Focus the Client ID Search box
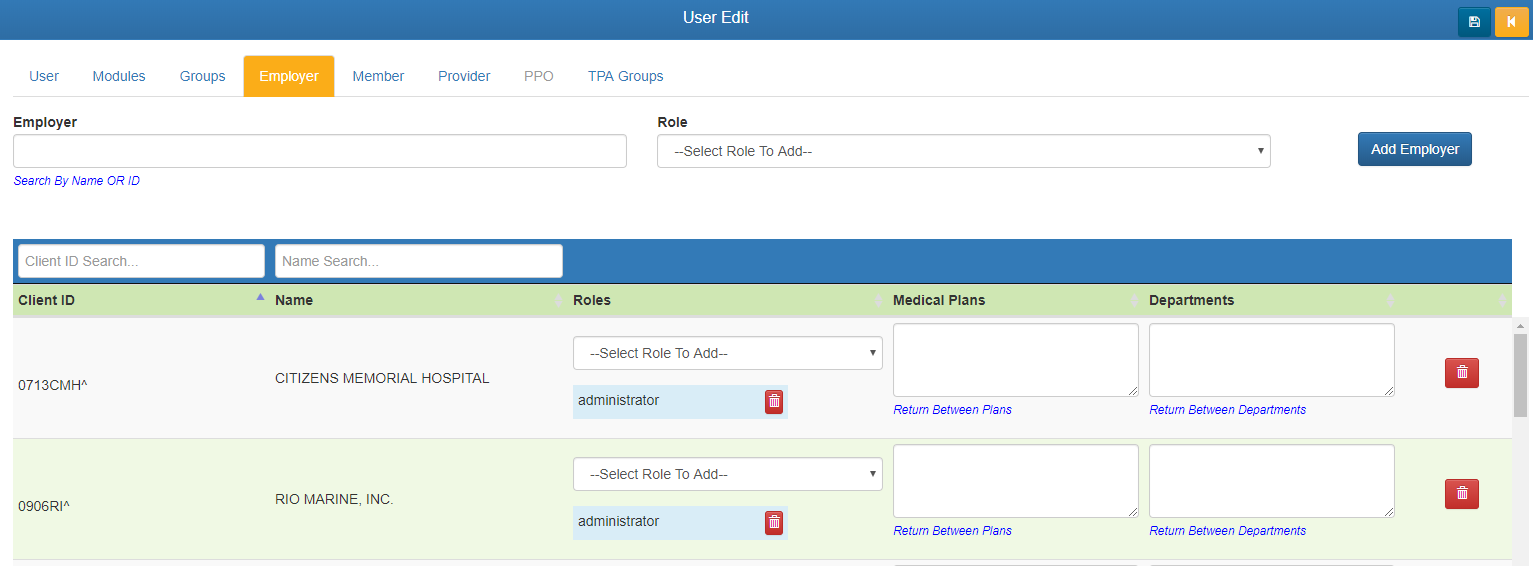The height and width of the screenshot is (566, 1533). [x=141, y=261]
